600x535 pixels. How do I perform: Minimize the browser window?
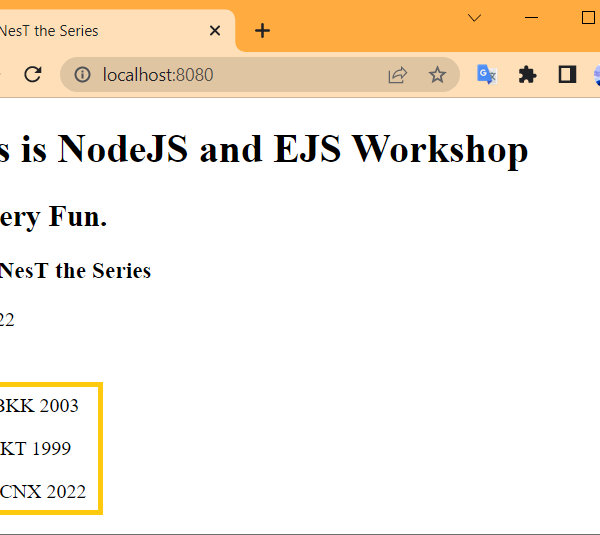pyautogui.click(x=531, y=18)
